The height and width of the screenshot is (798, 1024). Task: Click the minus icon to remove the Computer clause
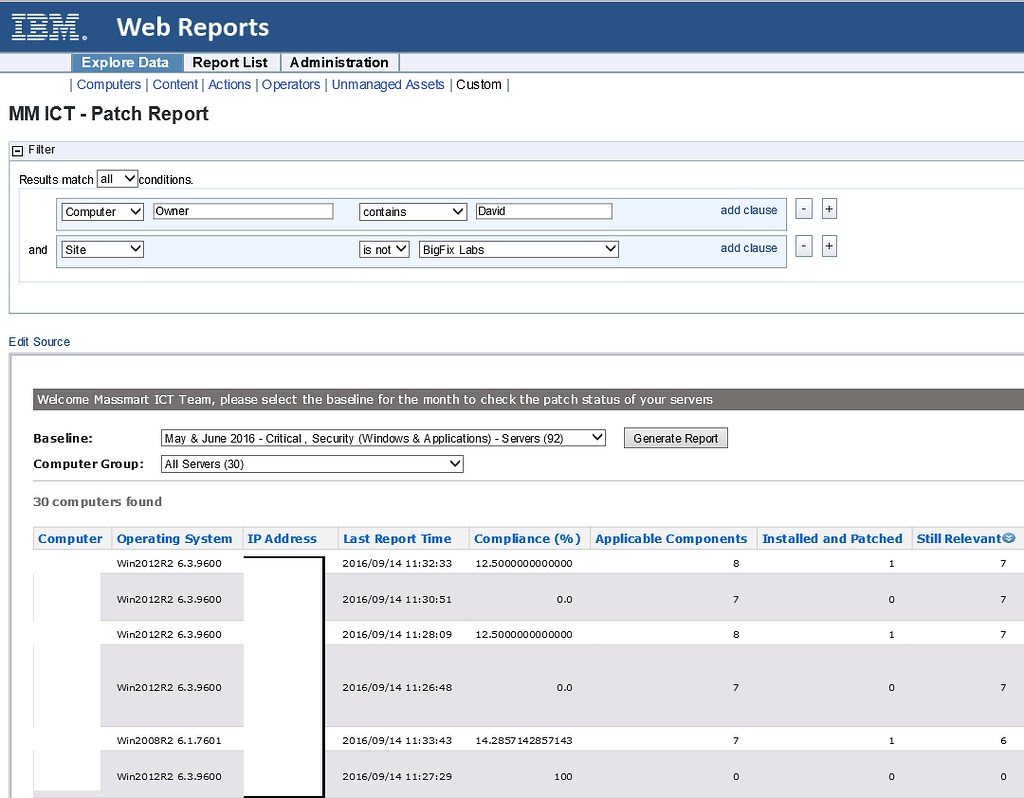804,208
